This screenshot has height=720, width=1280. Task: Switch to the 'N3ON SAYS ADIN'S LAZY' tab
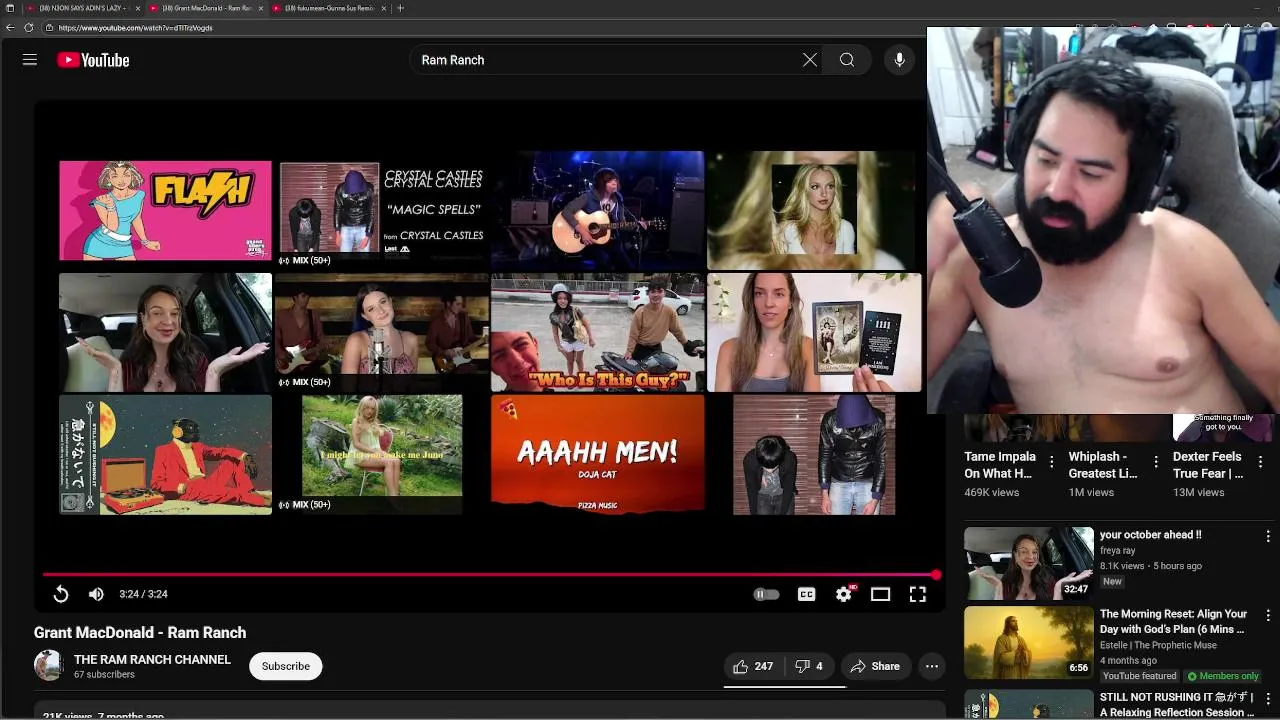[x=82, y=8]
